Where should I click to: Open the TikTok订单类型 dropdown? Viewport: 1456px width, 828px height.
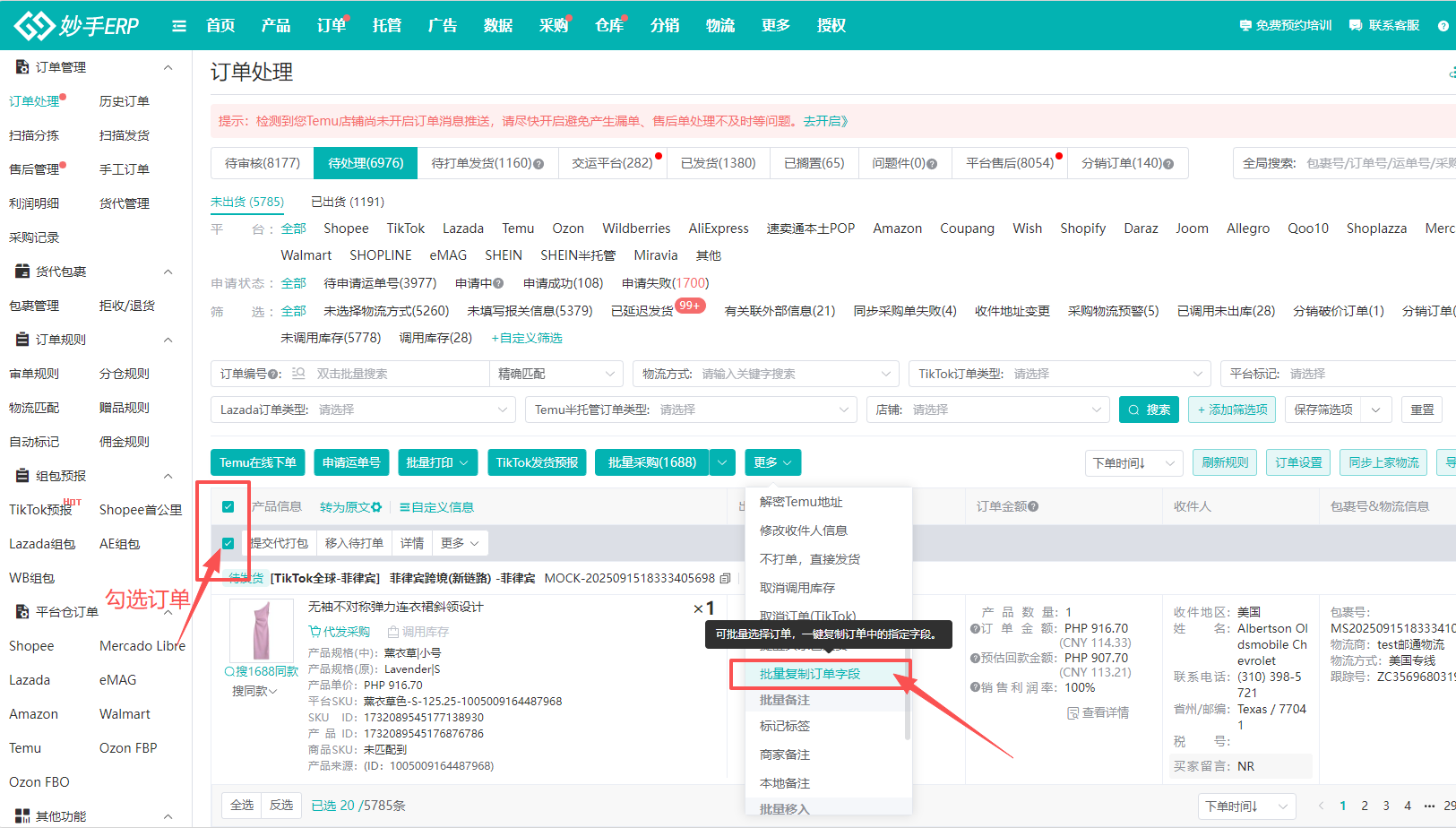[x=1059, y=374]
